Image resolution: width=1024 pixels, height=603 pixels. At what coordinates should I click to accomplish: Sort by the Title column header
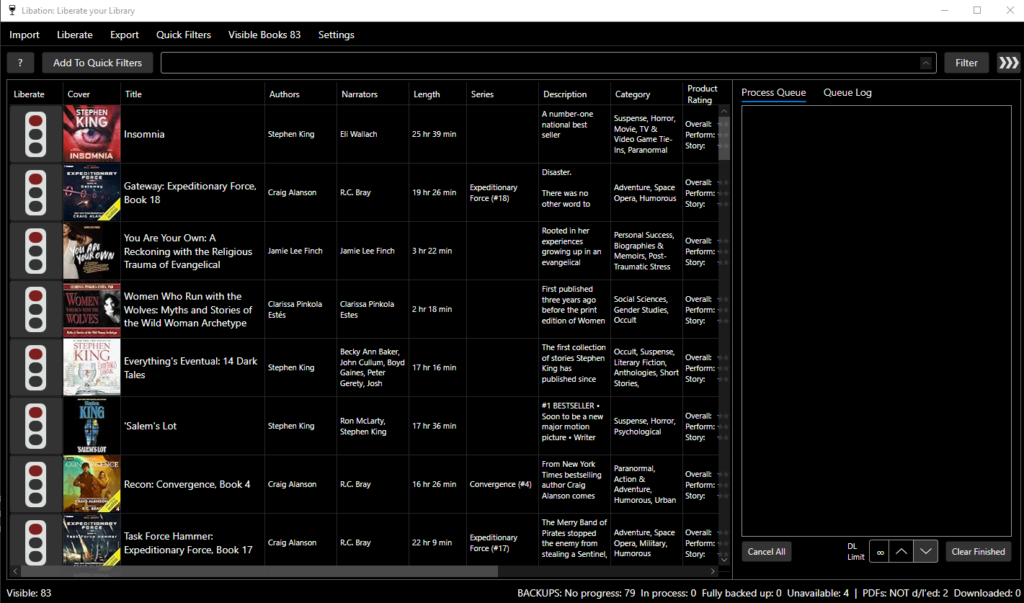[x=193, y=94]
